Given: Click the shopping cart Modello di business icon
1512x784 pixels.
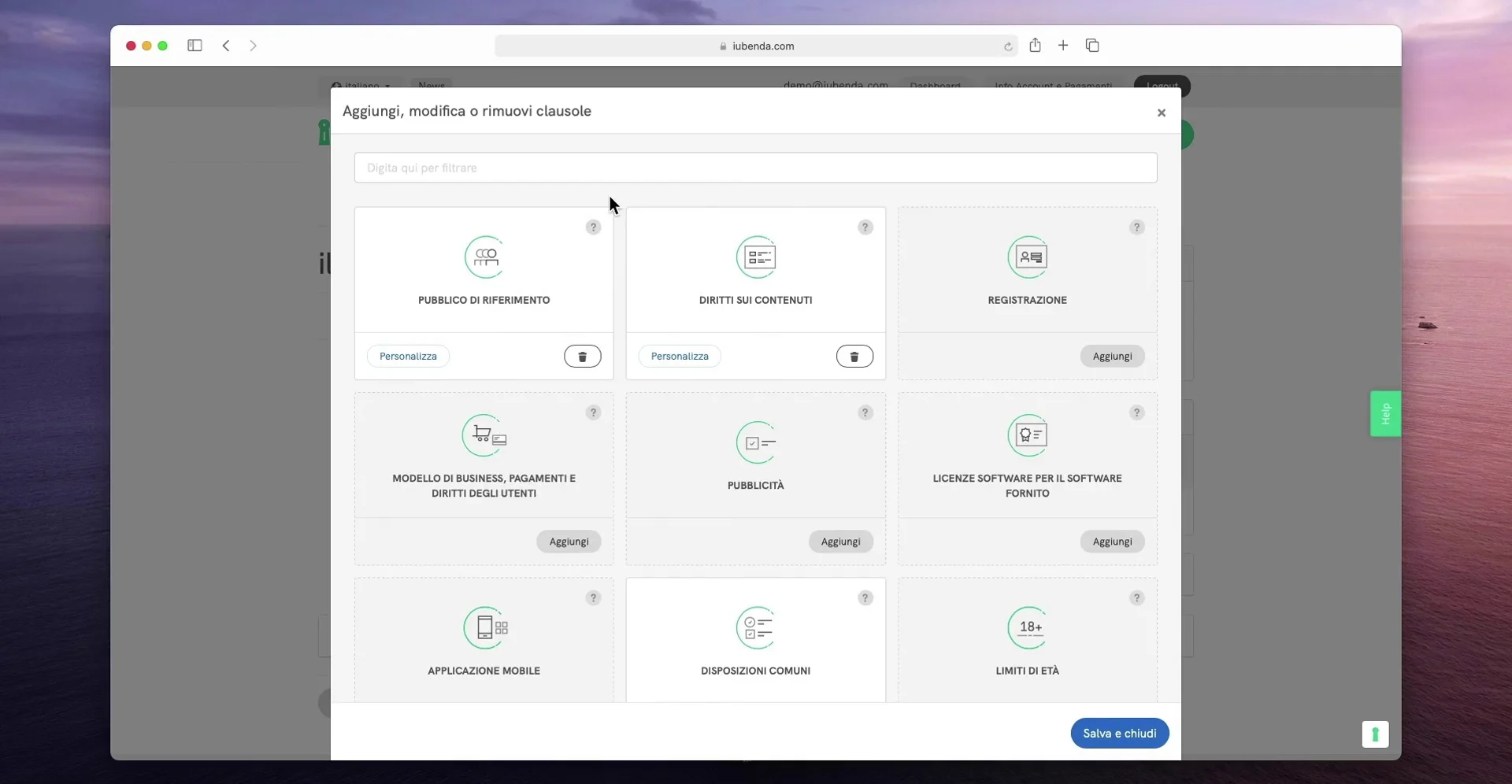Looking at the screenshot, I should [484, 435].
